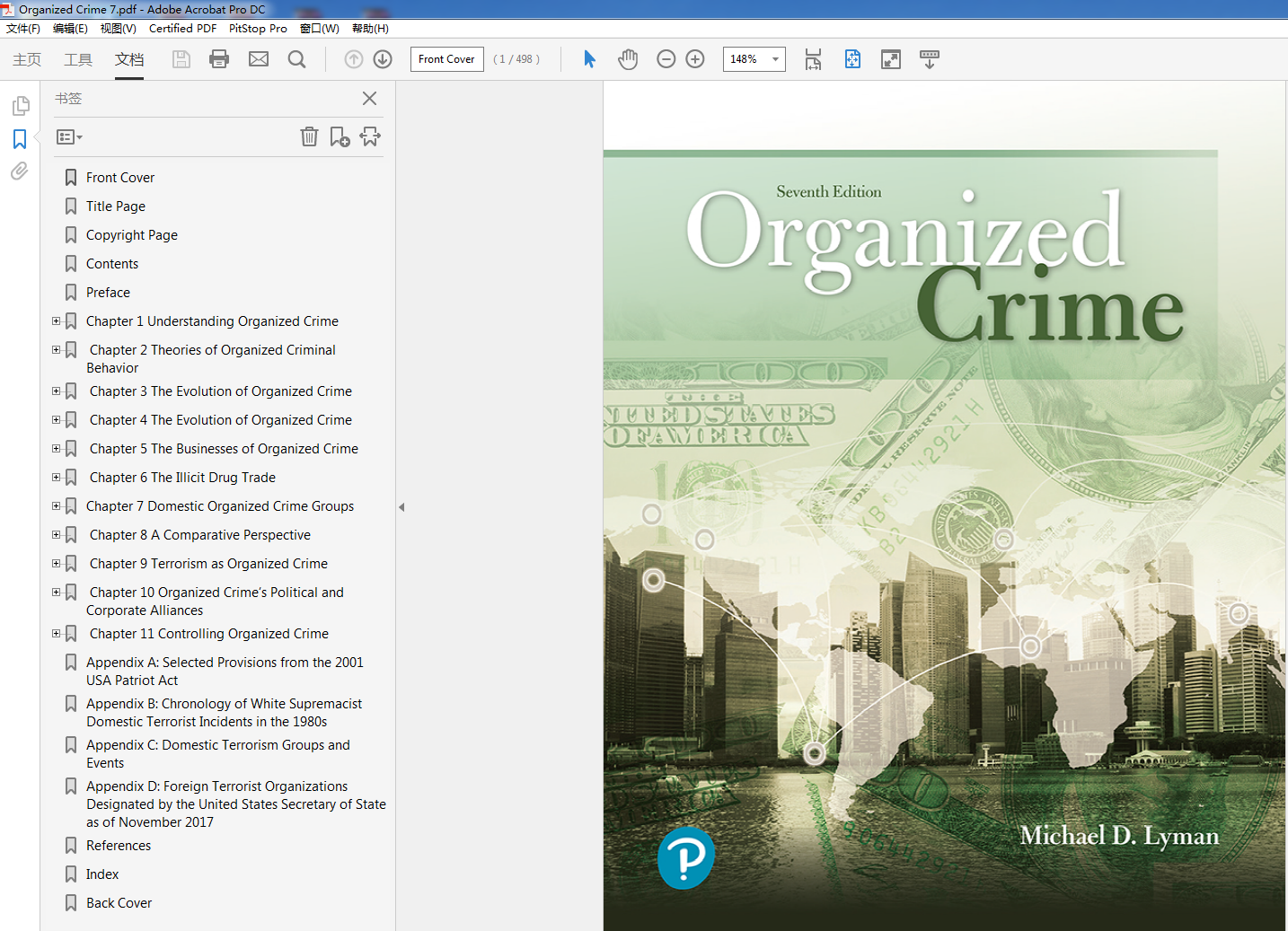Screen dimensions: 1288x931
Task: Add a new bookmark icon
Action: [x=340, y=136]
